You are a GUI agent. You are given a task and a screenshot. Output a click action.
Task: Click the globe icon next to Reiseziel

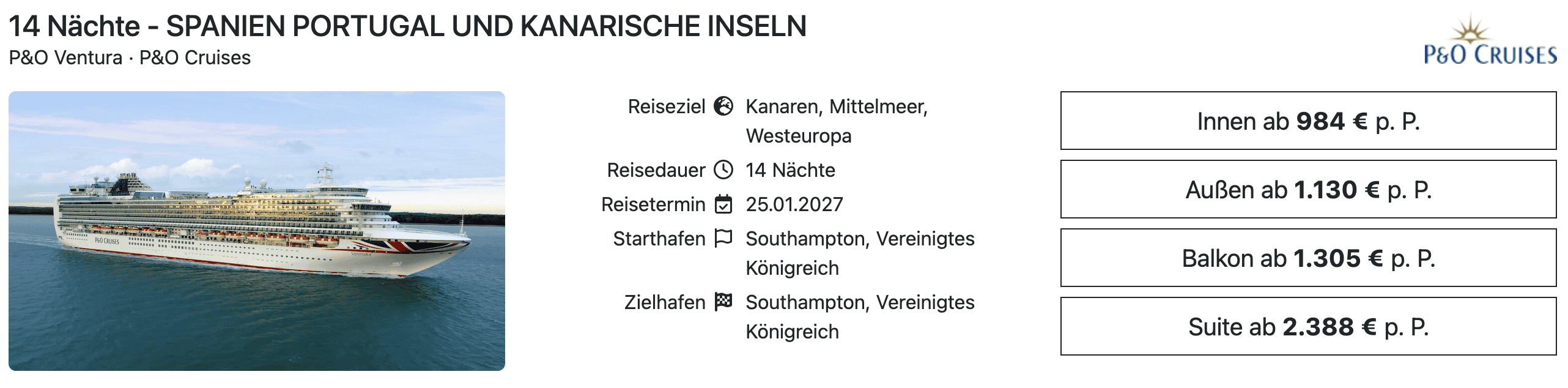[x=725, y=105]
